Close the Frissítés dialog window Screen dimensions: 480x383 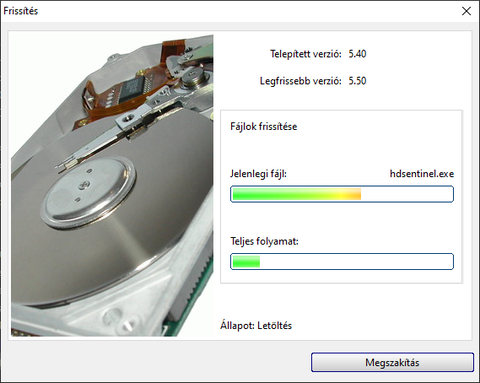(466, 11)
